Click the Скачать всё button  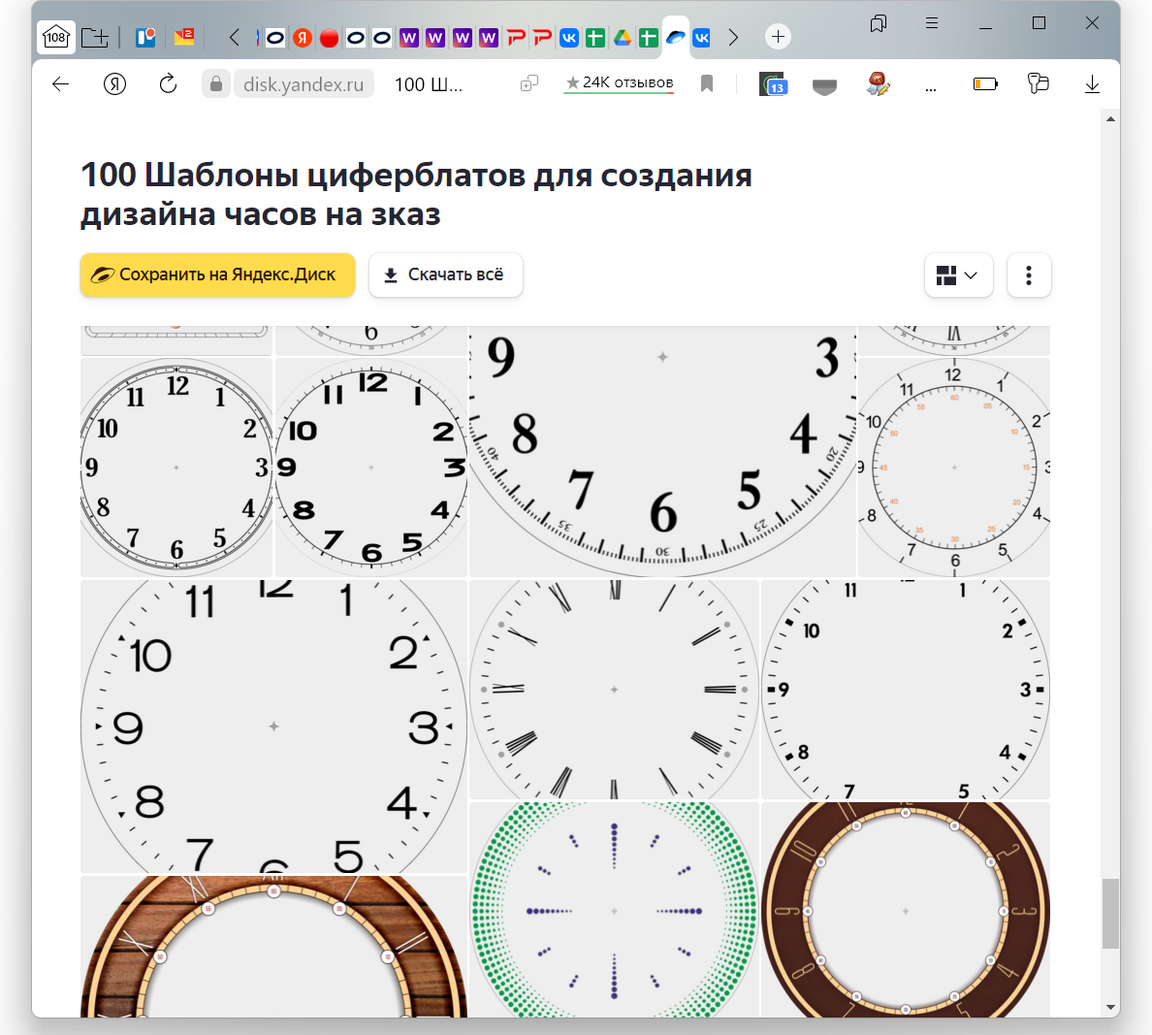tap(446, 275)
